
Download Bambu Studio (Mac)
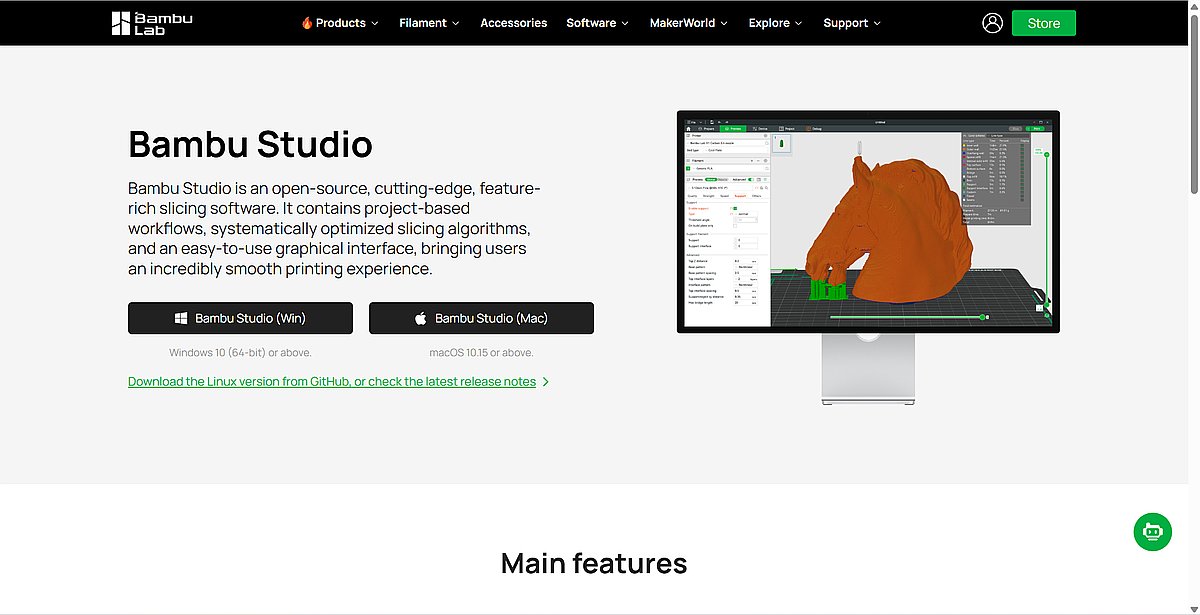(481, 318)
